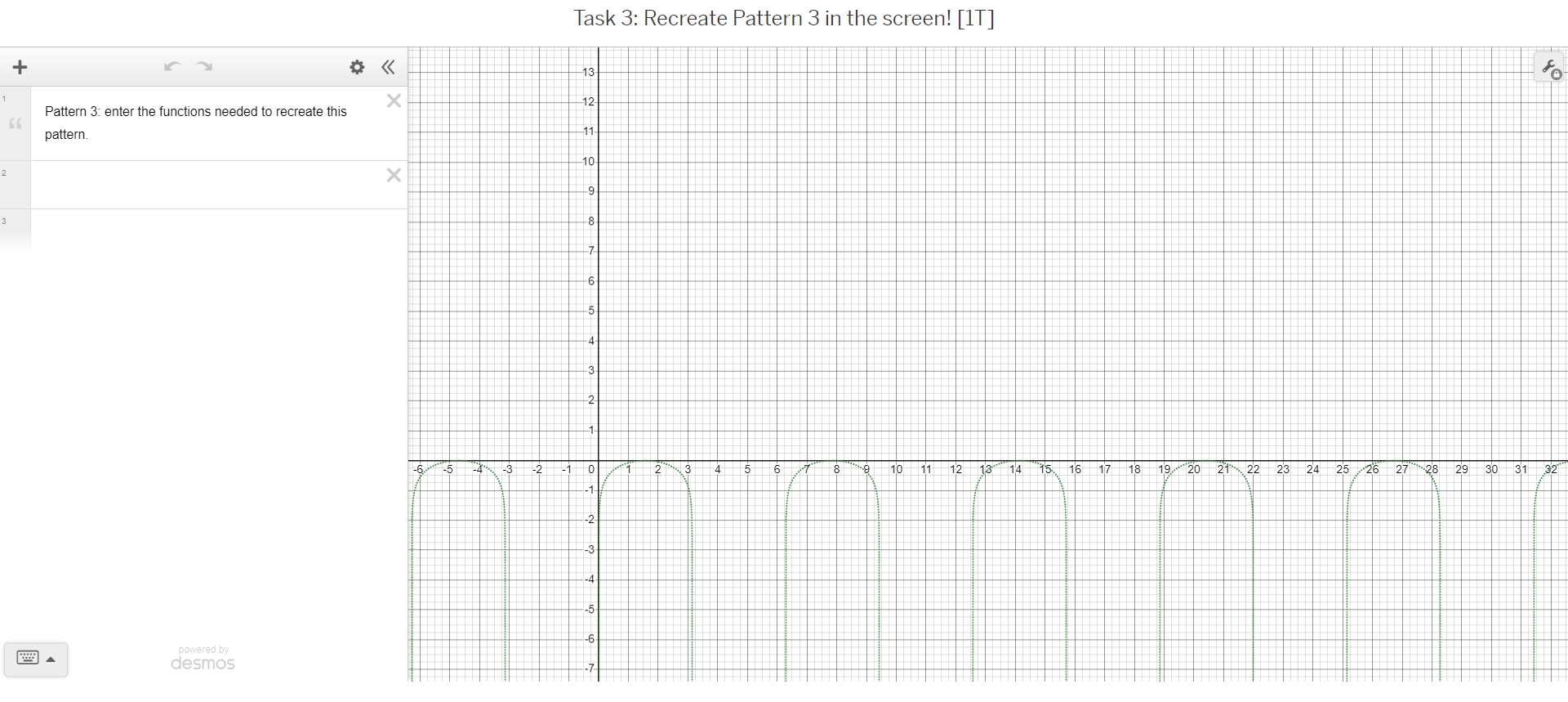The image size is (1568, 702).
Task: Open graph settings wrench icon
Action: click(x=1550, y=68)
